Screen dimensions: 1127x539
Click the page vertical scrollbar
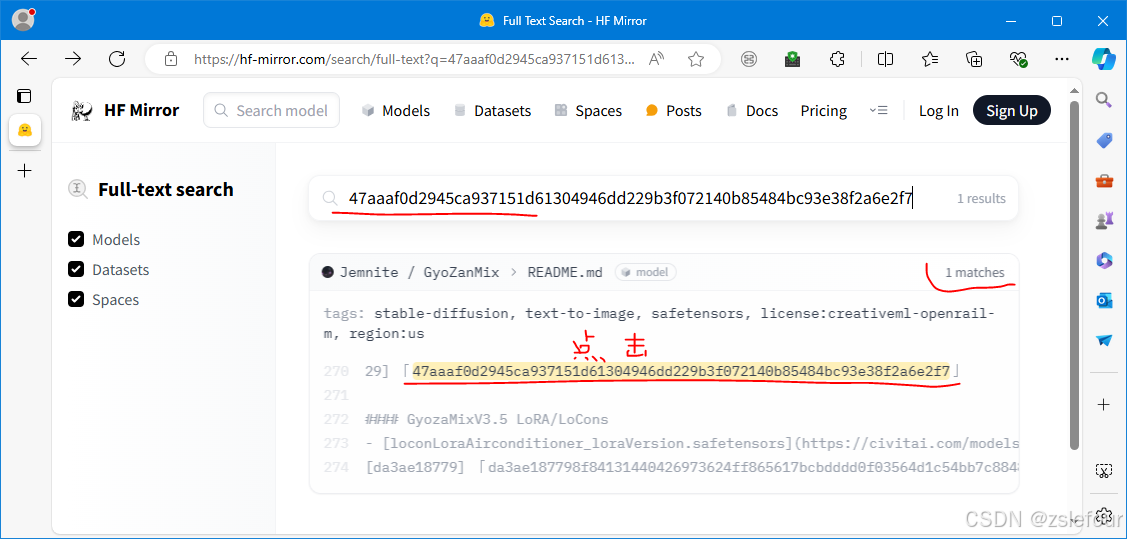(x=1074, y=275)
